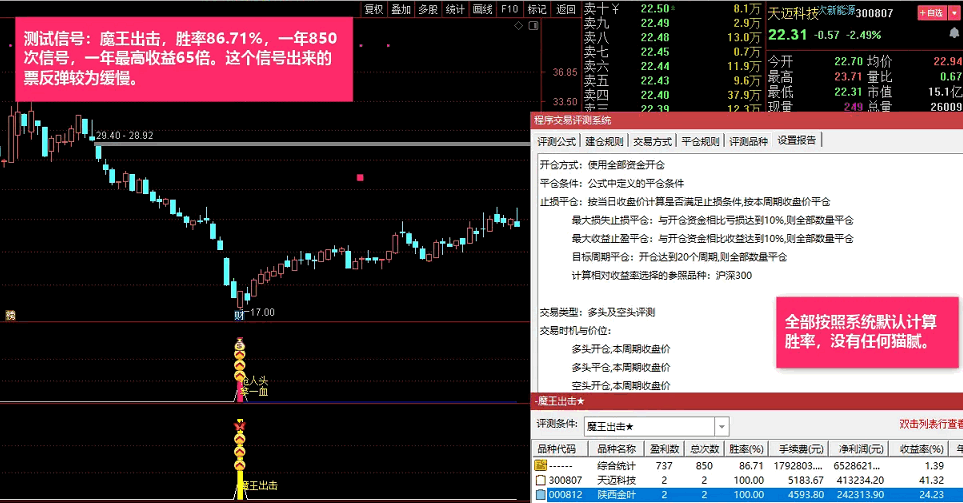Click the 魔王出击 signal marker

click(259, 486)
